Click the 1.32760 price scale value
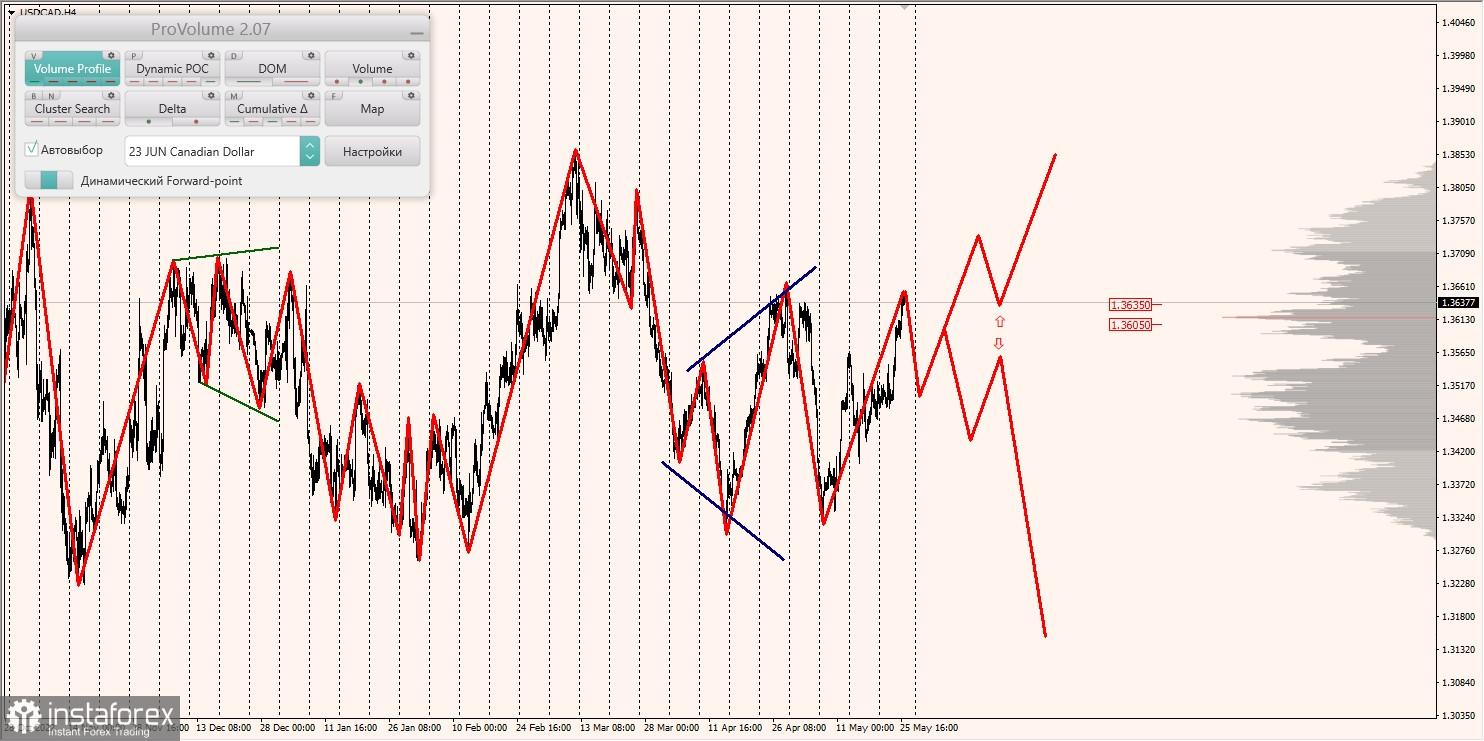The width and height of the screenshot is (1484, 741). [1457, 550]
